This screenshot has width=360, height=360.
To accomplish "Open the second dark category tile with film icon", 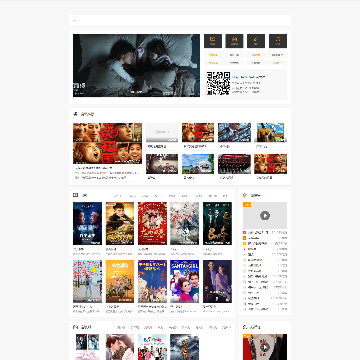I will [234, 41].
